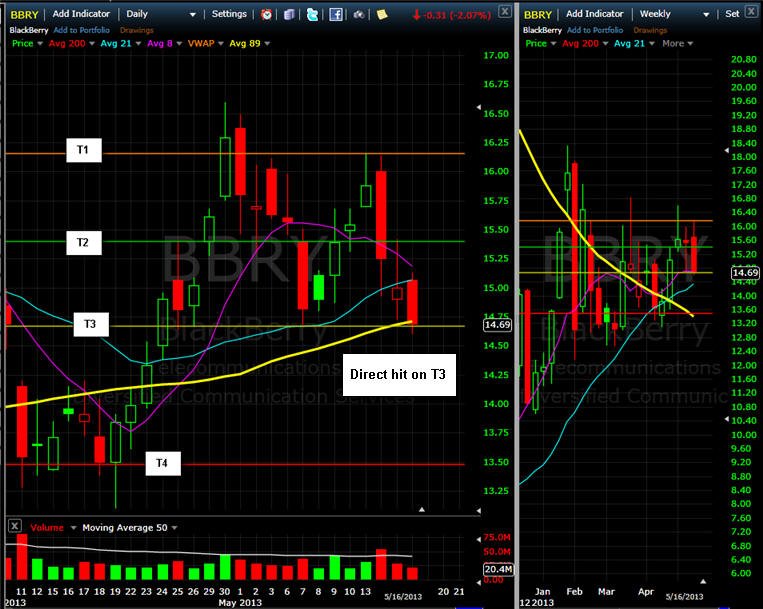Select the T4 drawing label

(x=163, y=464)
